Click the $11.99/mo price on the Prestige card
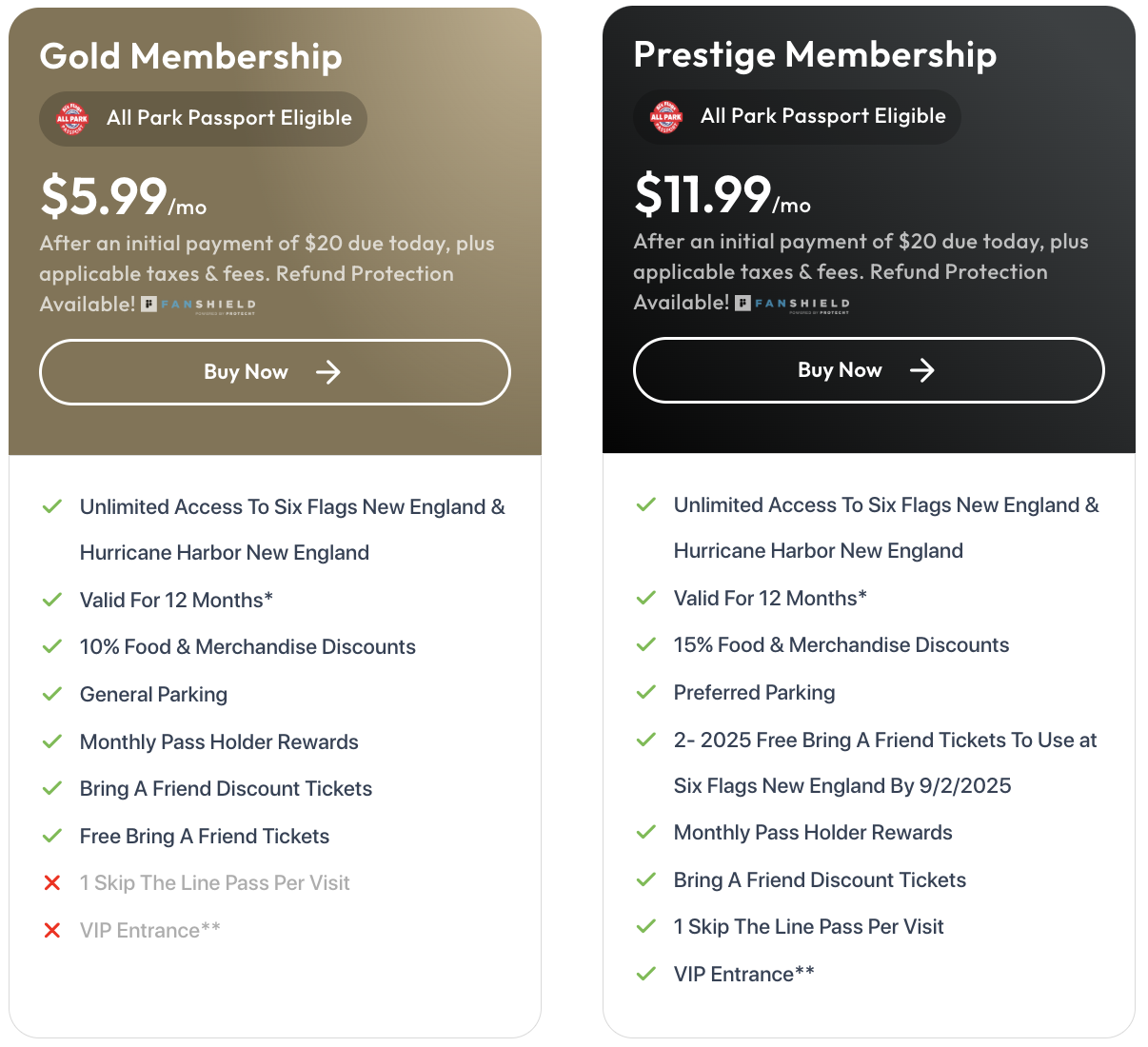This screenshot has height=1047, width=1148. tap(722, 195)
